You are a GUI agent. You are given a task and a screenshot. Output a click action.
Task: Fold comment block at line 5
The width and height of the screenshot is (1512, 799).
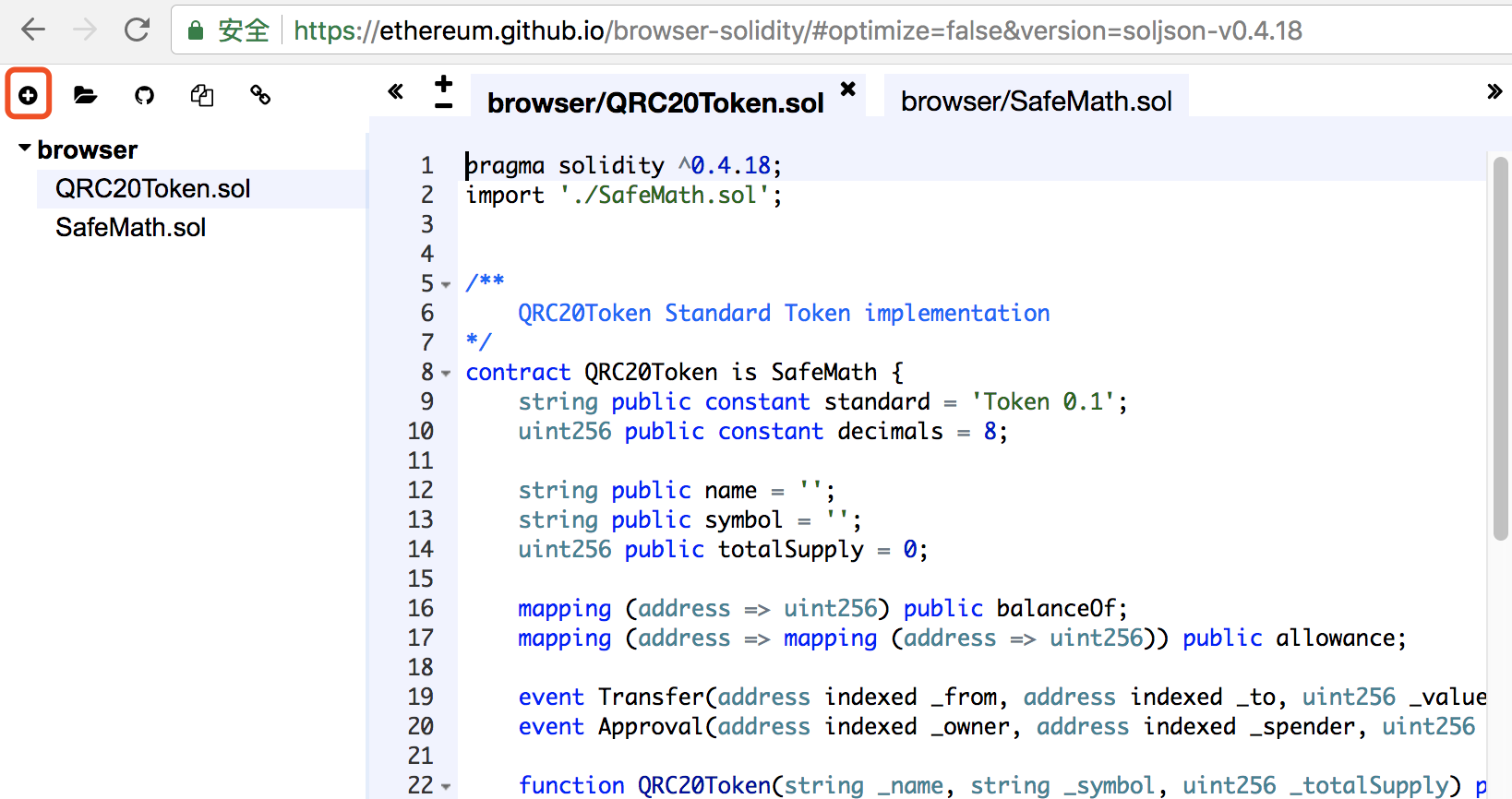pos(446,284)
